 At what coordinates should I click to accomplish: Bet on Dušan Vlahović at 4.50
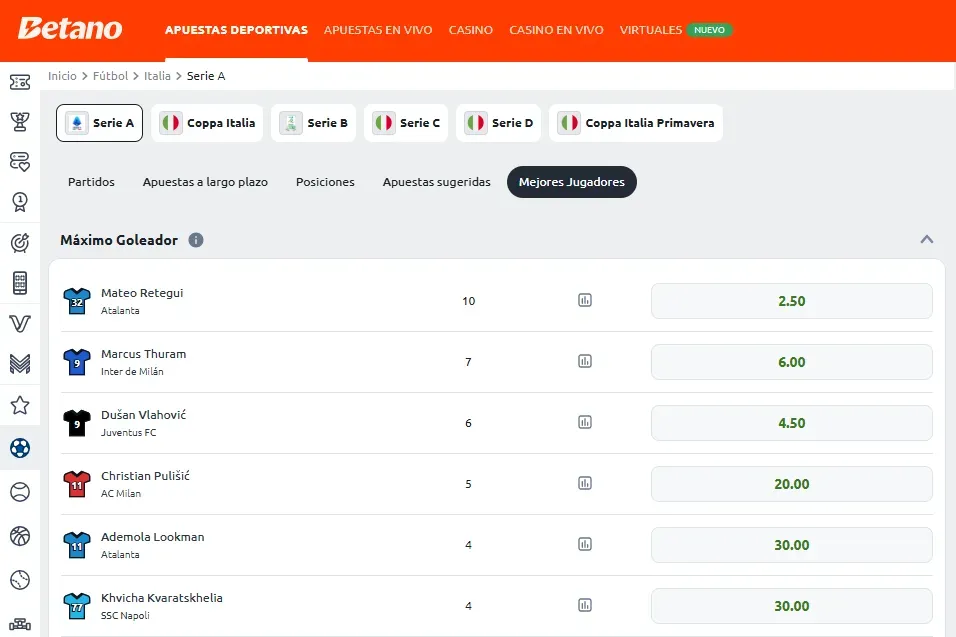click(x=791, y=423)
